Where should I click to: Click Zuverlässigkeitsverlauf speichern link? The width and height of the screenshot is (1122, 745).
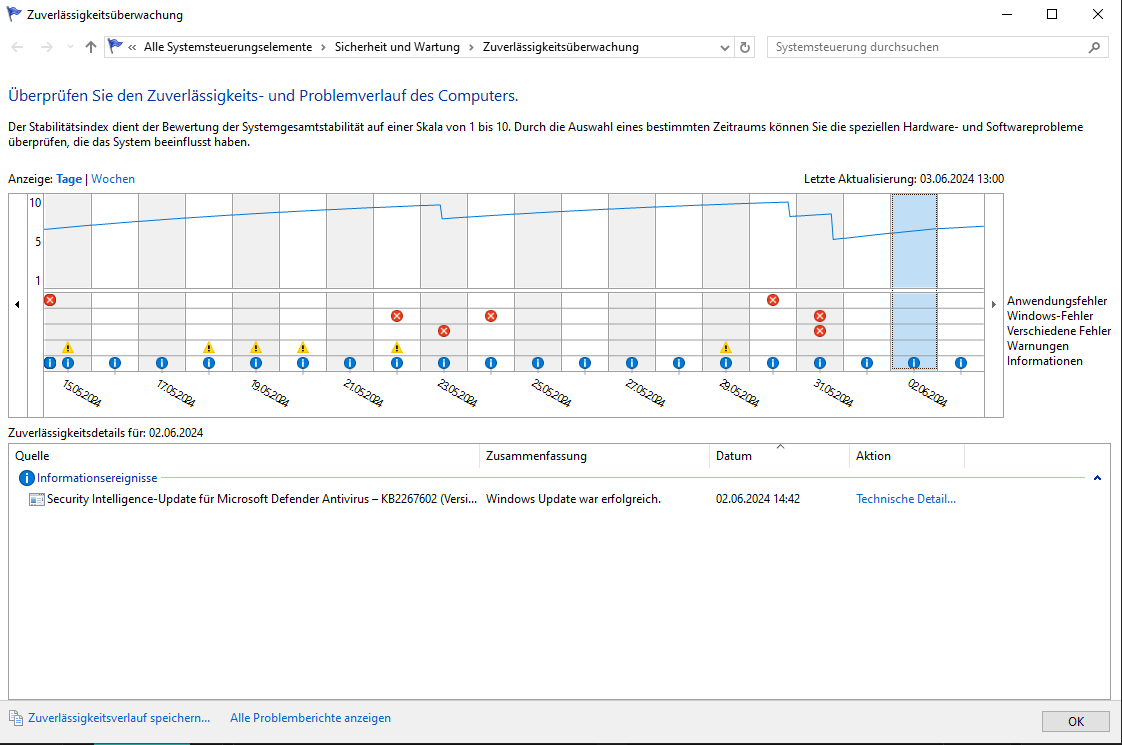click(x=119, y=718)
